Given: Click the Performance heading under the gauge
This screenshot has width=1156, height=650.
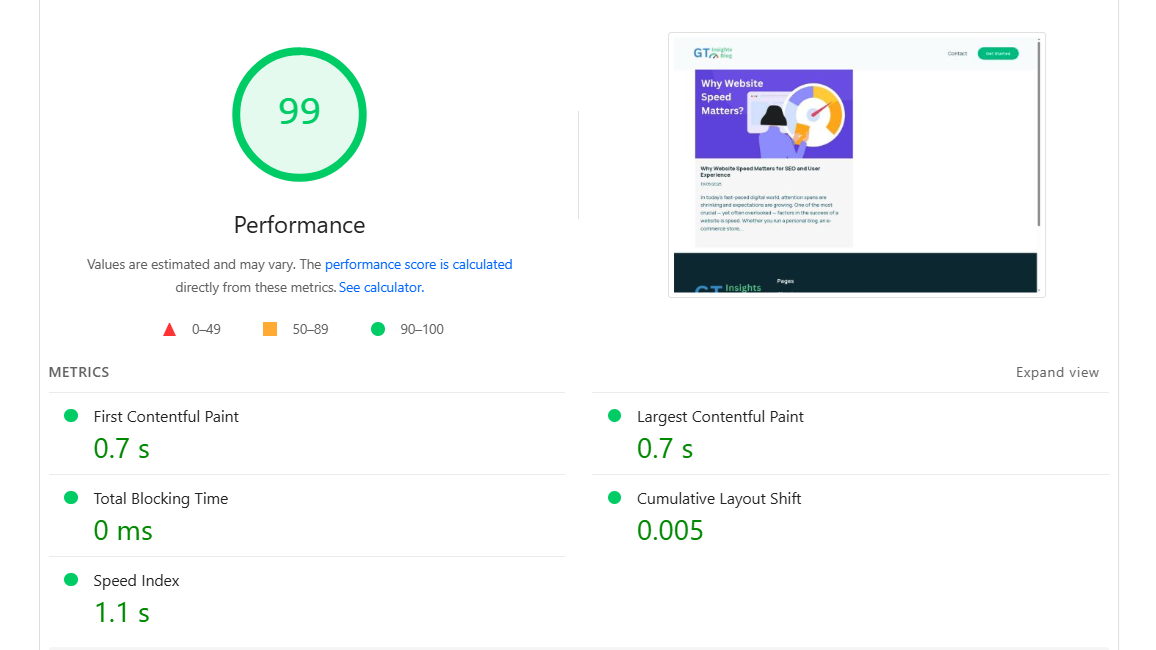Looking at the screenshot, I should pyautogui.click(x=299, y=225).
